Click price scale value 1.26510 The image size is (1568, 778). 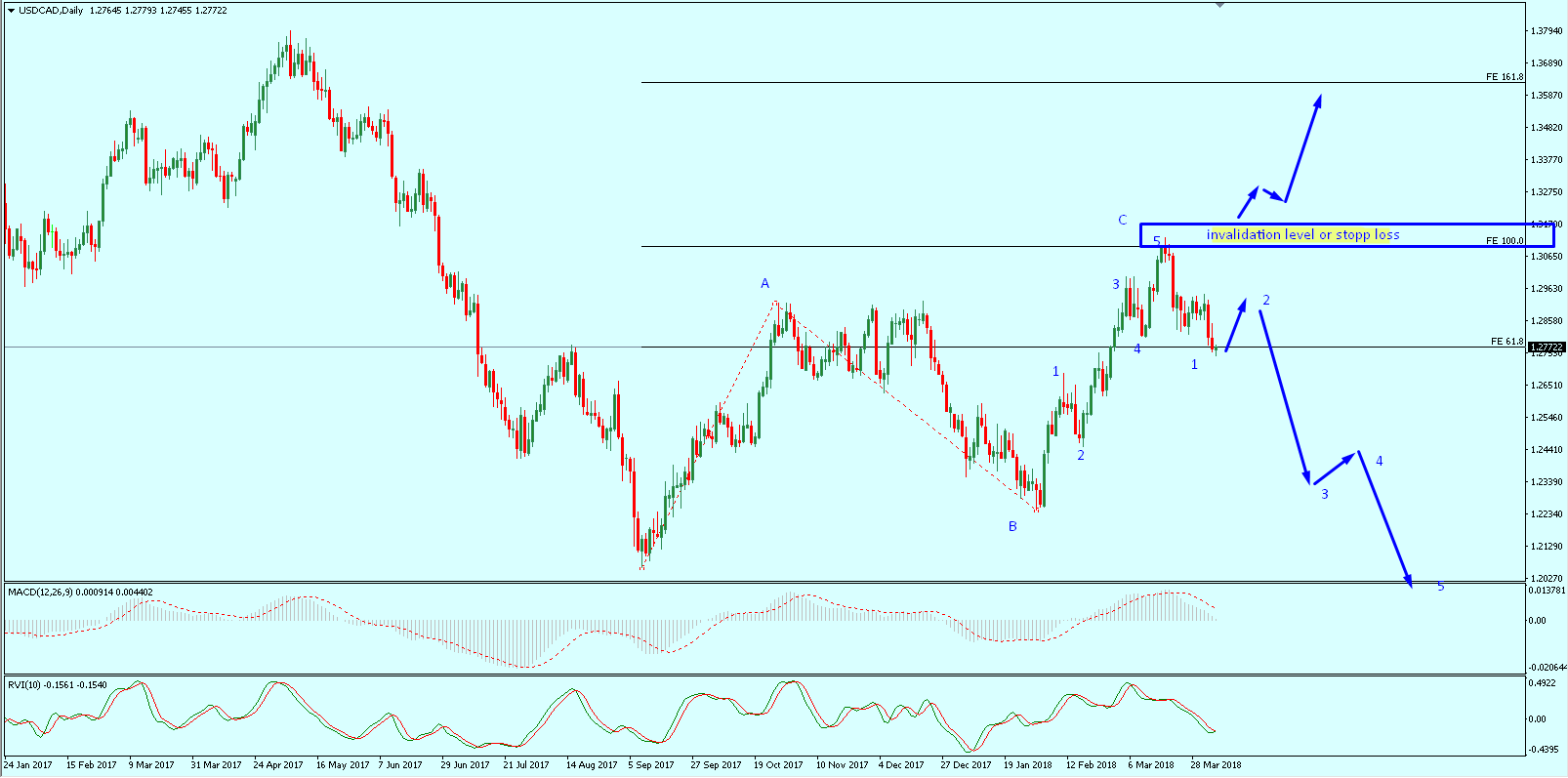[1547, 386]
